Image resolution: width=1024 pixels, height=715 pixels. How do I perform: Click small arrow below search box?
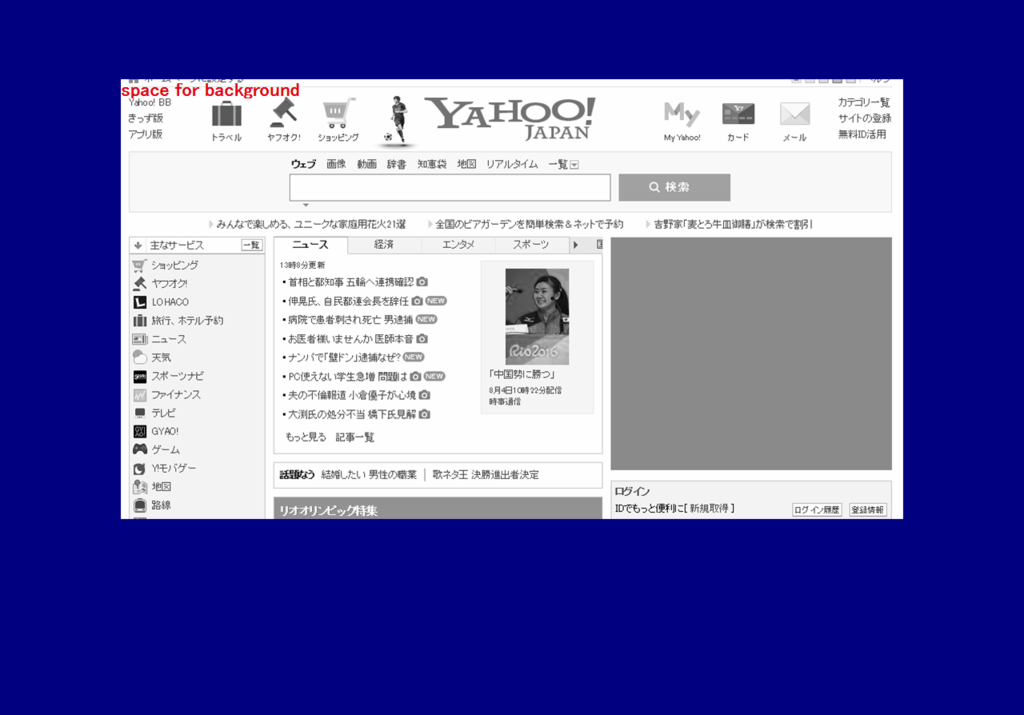pyautogui.click(x=306, y=205)
